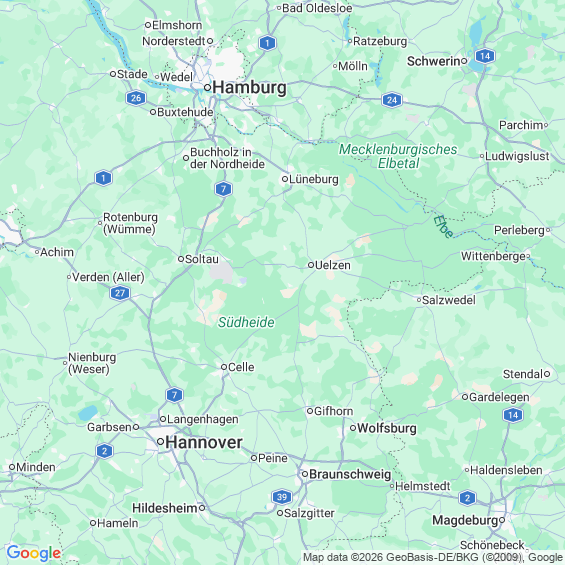Screen dimensions: 565x565
Task: Select the Celle town label
Action: [x=241, y=367]
